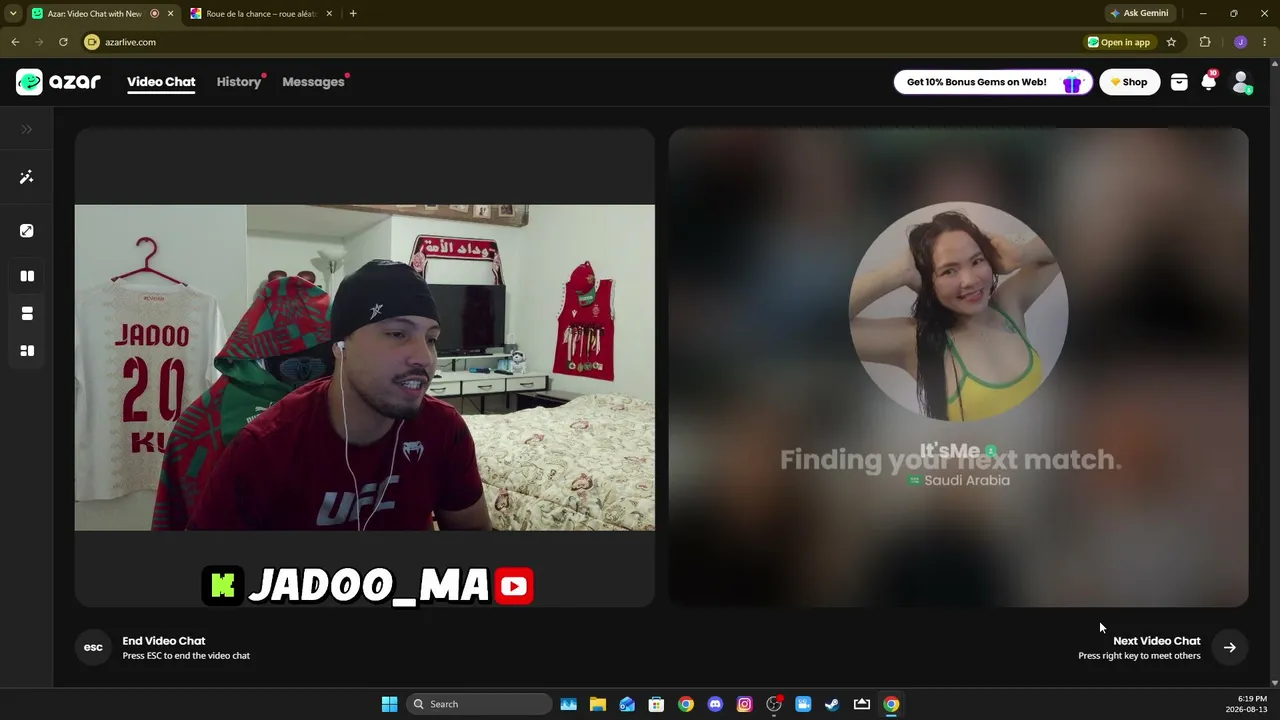This screenshot has height=720, width=1280.
Task: Open the notifications bell
Action: tap(1209, 82)
